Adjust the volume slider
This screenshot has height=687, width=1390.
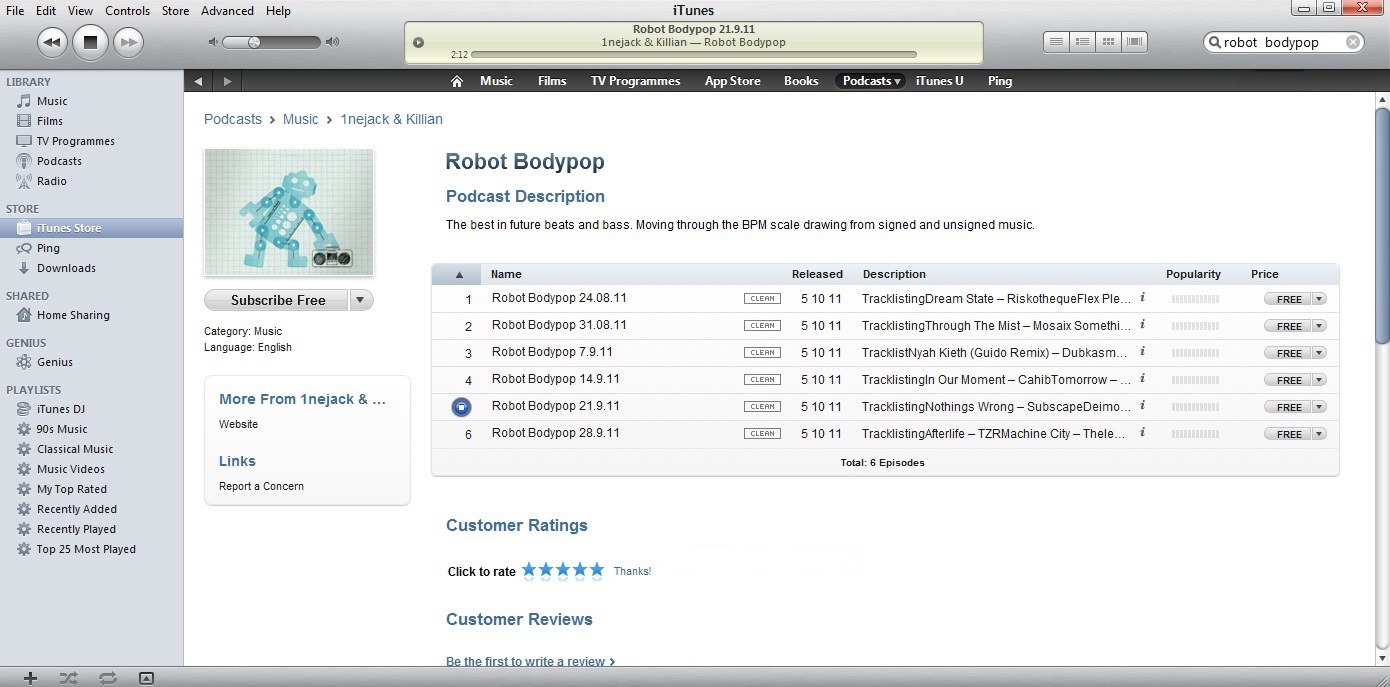(255, 42)
